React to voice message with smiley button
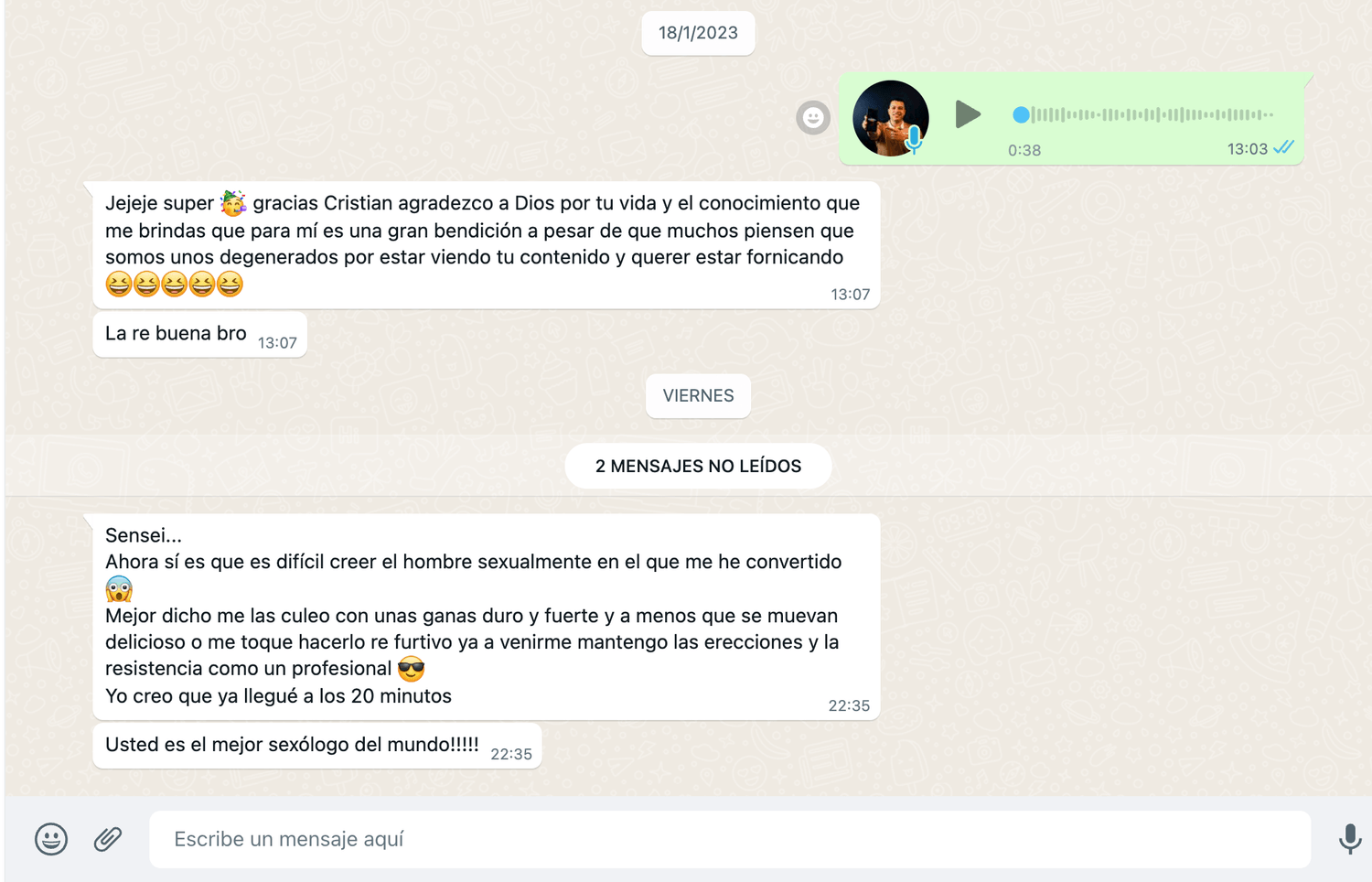This screenshot has height=882, width=1372. (813, 117)
